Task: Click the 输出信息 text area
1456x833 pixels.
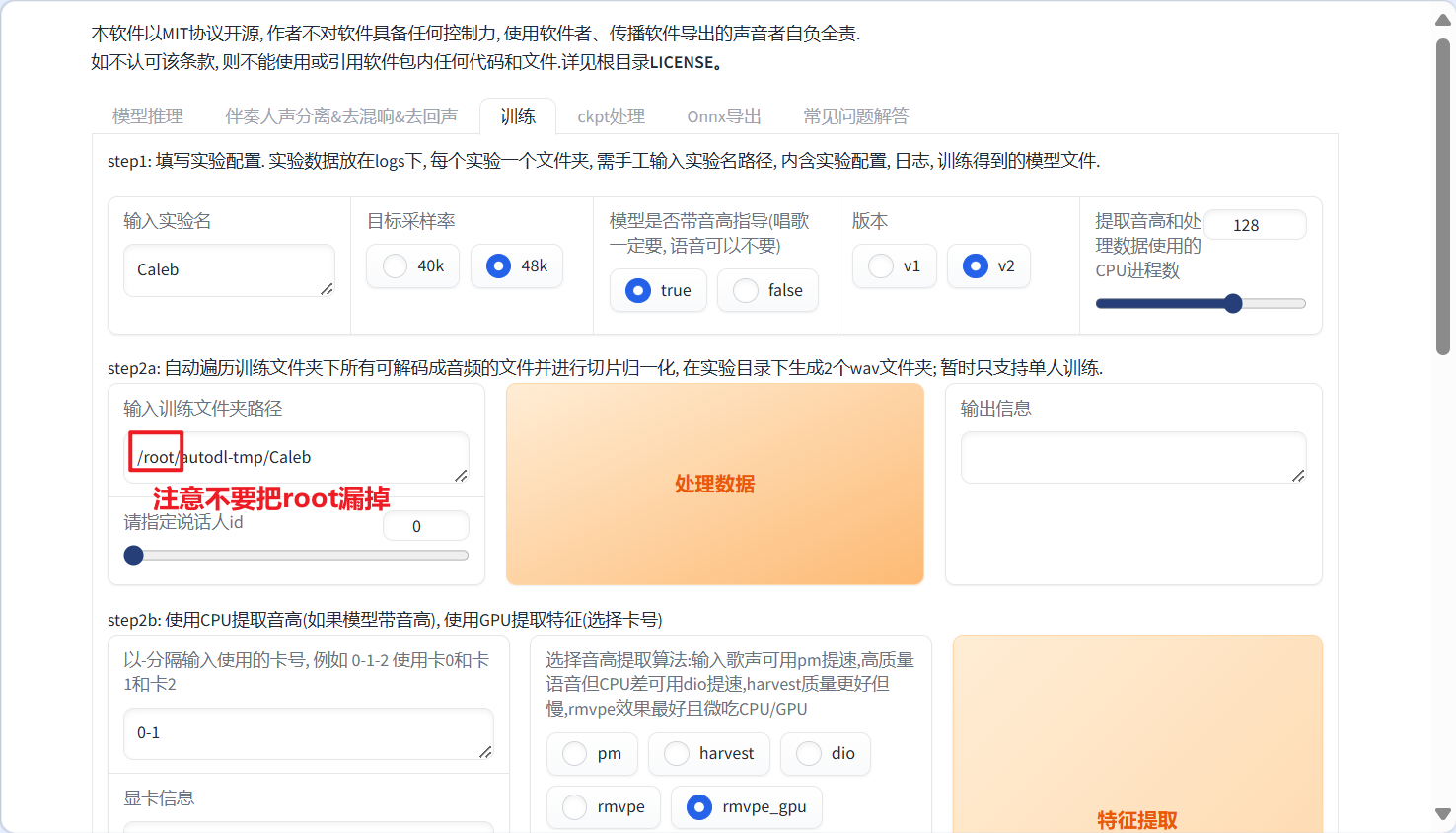Action: 1133,458
